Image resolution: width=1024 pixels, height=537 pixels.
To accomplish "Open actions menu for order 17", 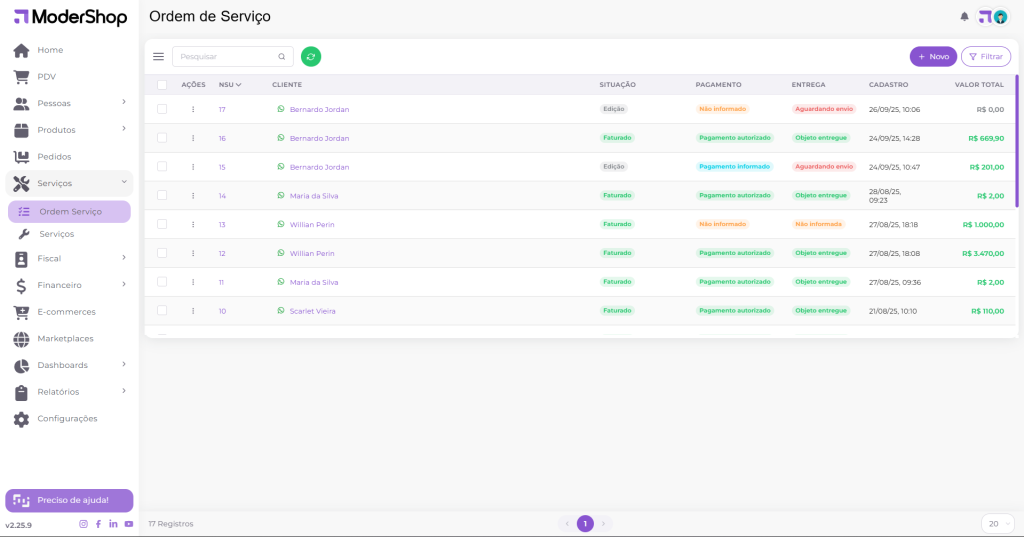I will point(193,109).
